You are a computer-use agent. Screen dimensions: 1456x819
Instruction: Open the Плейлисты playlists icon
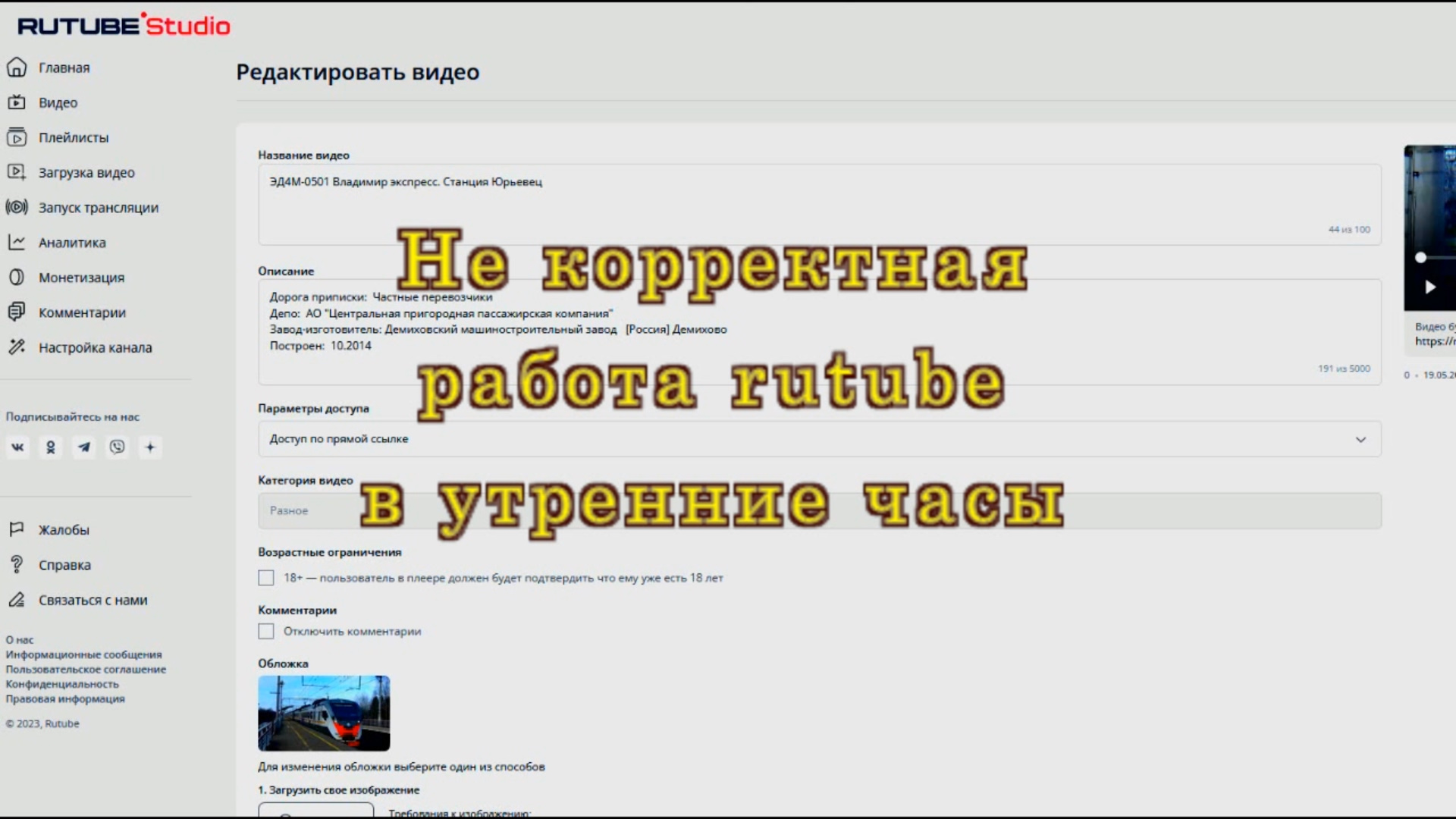point(17,137)
